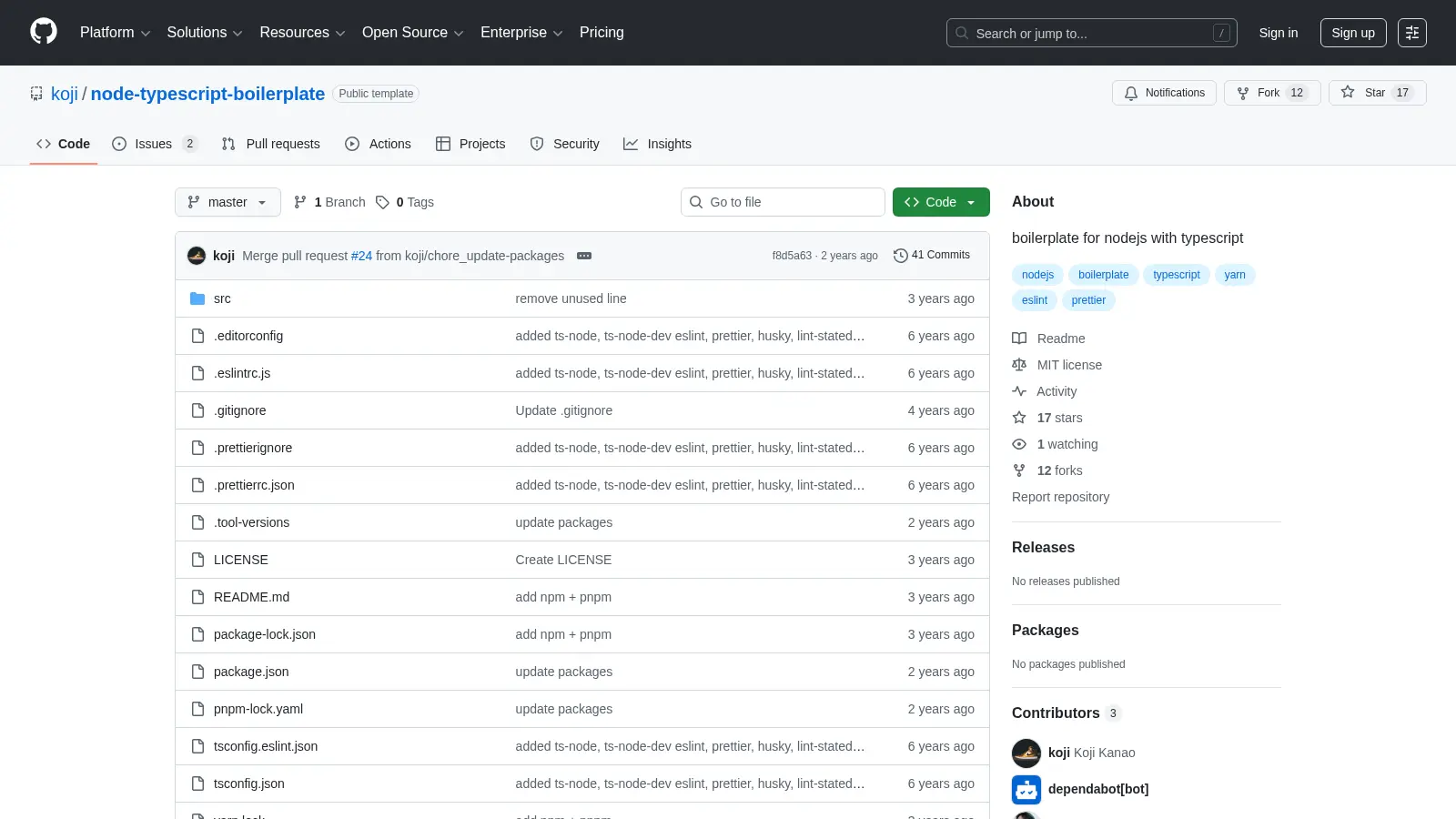1456x819 pixels.
Task: Open the .prettierrc.json file
Action: click(254, 485)
